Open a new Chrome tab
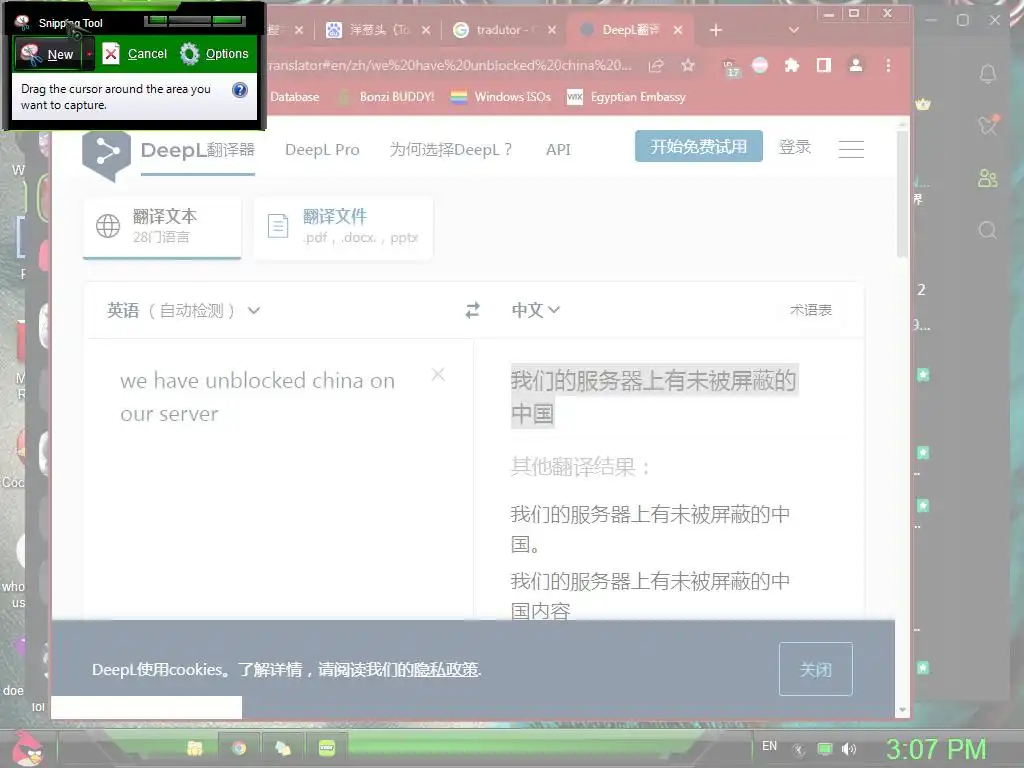Screen dimensions: 1024x768 click(716, 30)
